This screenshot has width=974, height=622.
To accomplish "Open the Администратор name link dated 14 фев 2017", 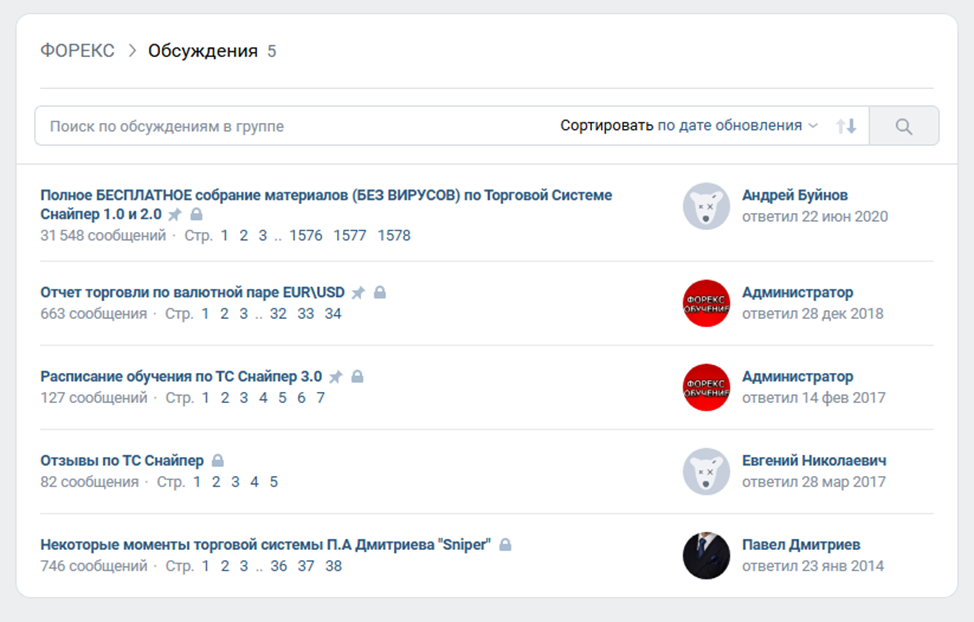I will click(798, 377).
